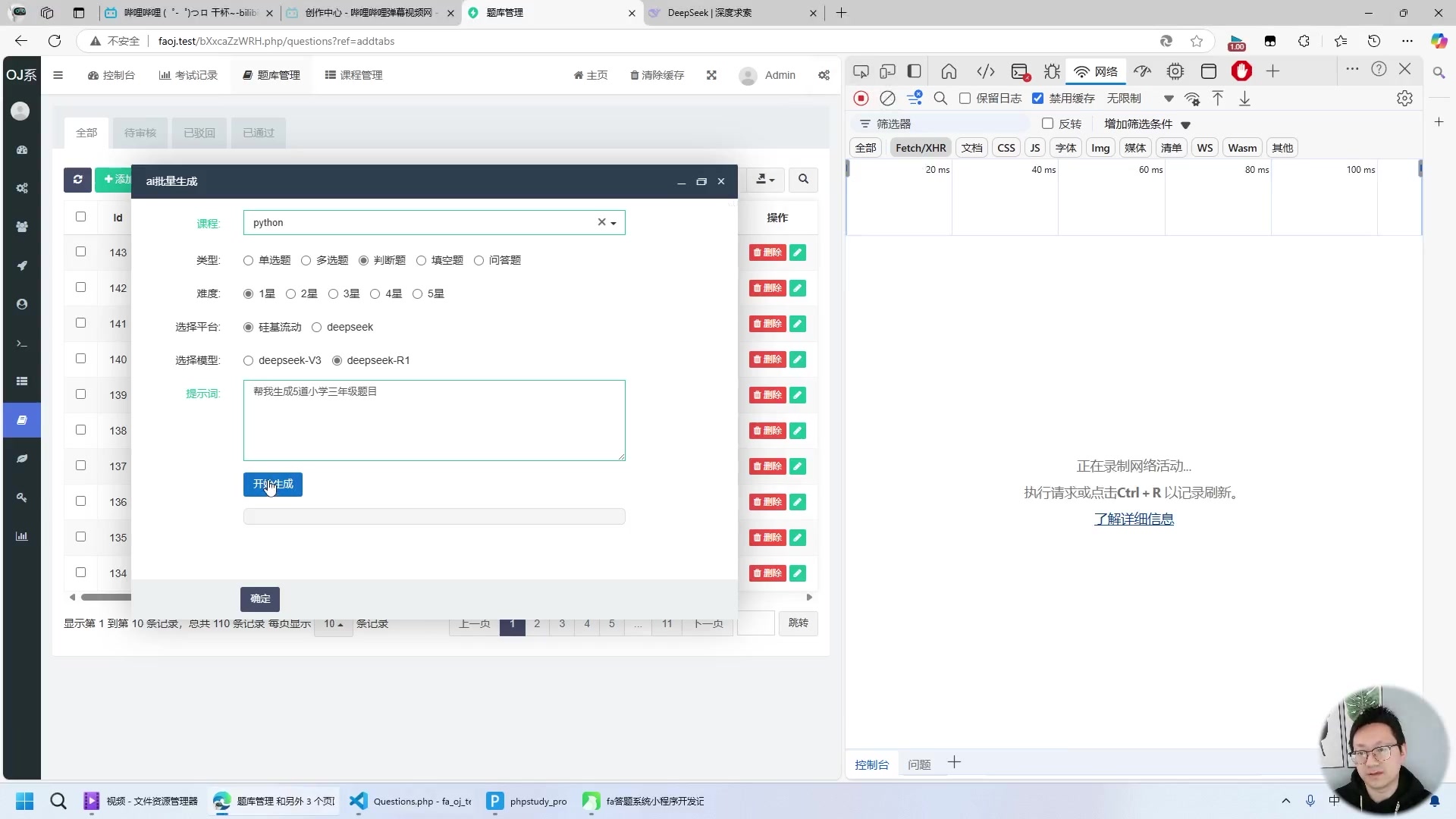Click the 开始生成 button

click(x=273, y=485)
